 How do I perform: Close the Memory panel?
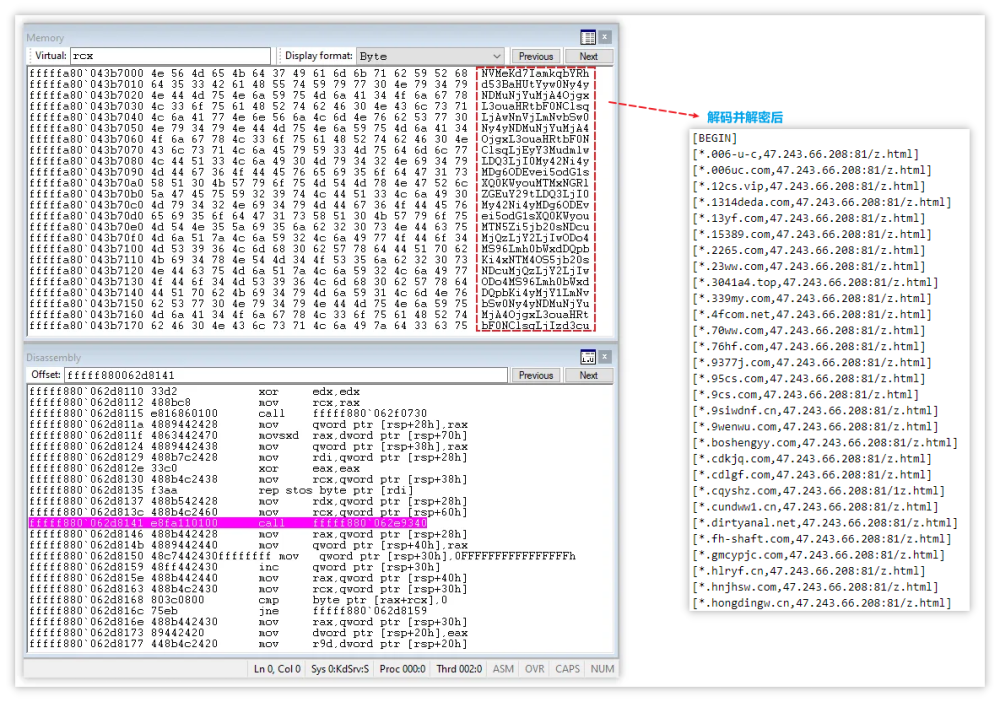[605, 37]
